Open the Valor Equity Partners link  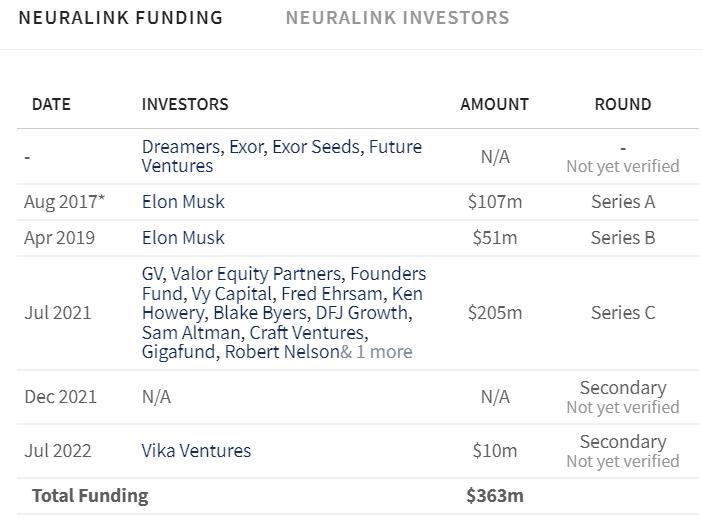pos(257,274)
